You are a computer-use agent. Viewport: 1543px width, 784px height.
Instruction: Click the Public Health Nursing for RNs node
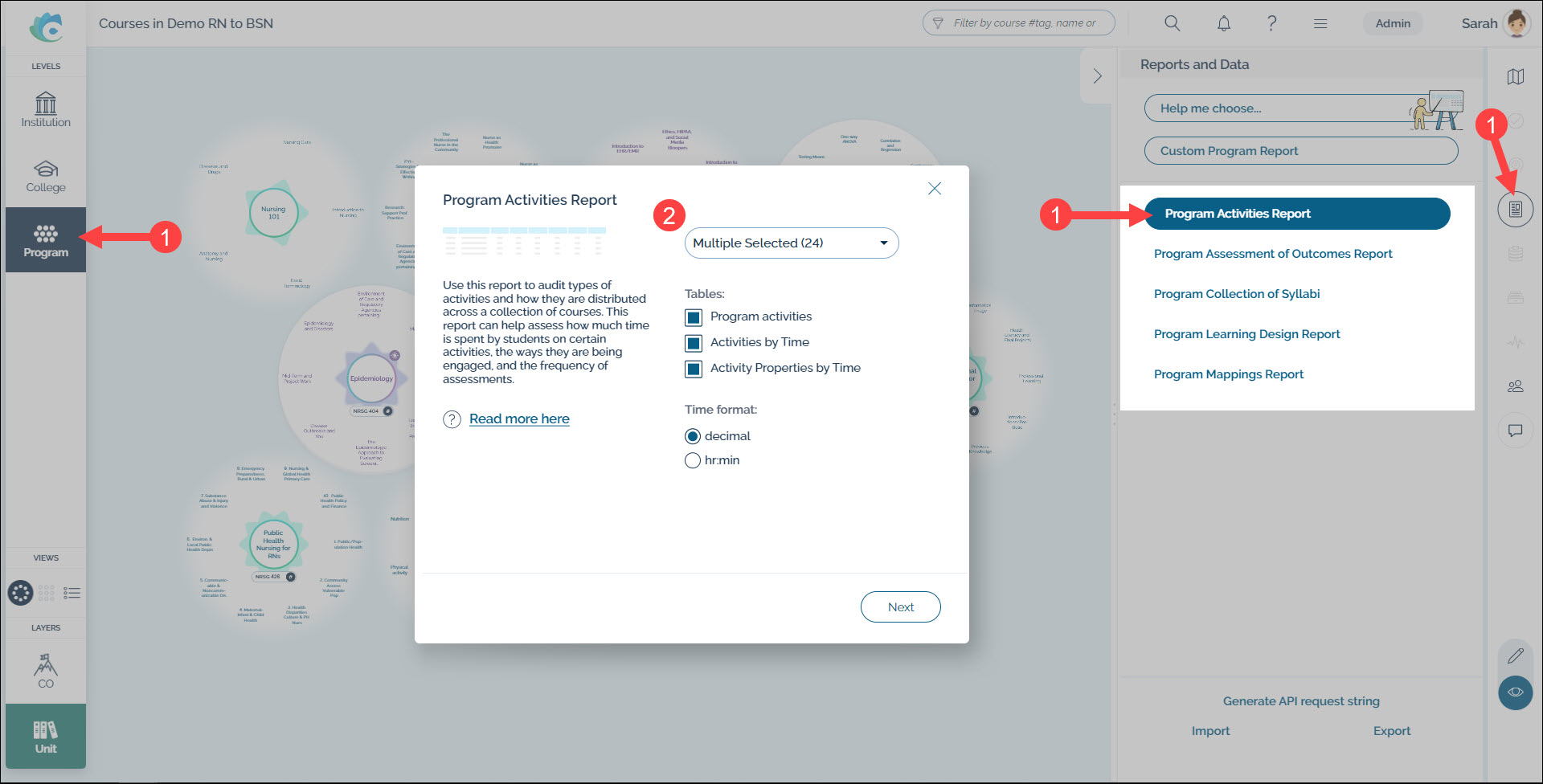pyautogui.click(x=273, y=545)
